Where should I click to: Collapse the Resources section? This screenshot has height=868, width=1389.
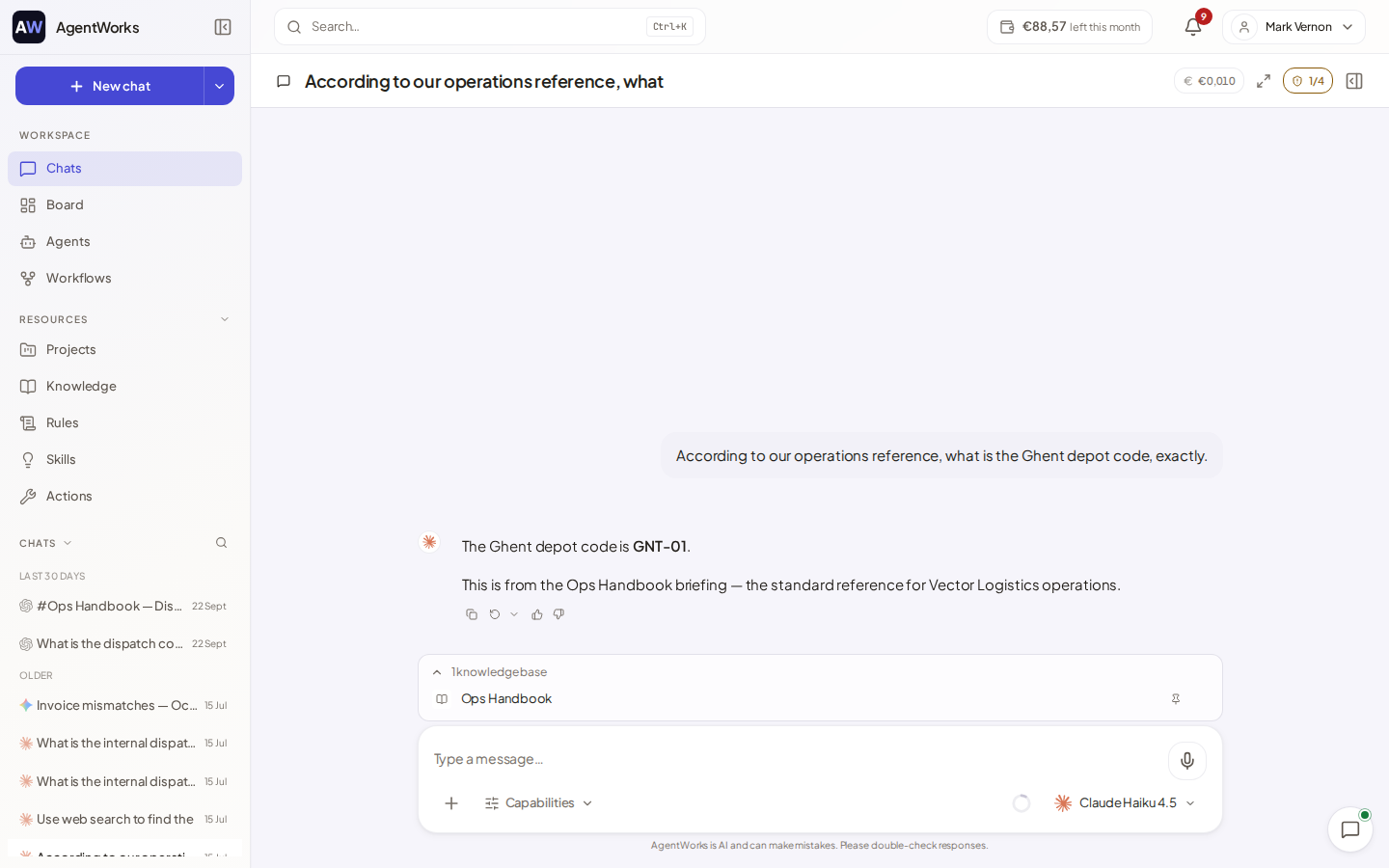point(225,319)
